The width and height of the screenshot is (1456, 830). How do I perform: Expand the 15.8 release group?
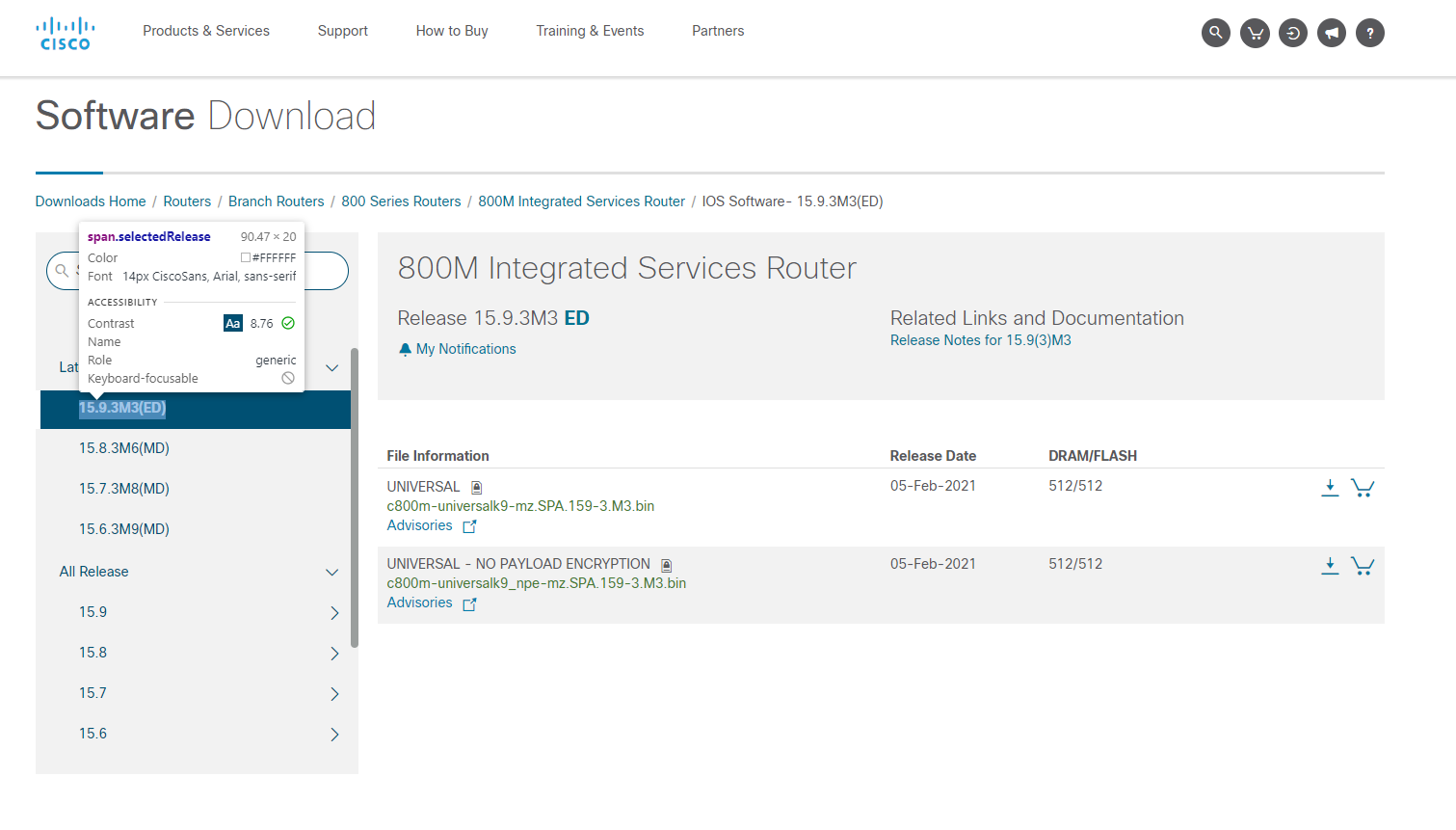point(334,654)
